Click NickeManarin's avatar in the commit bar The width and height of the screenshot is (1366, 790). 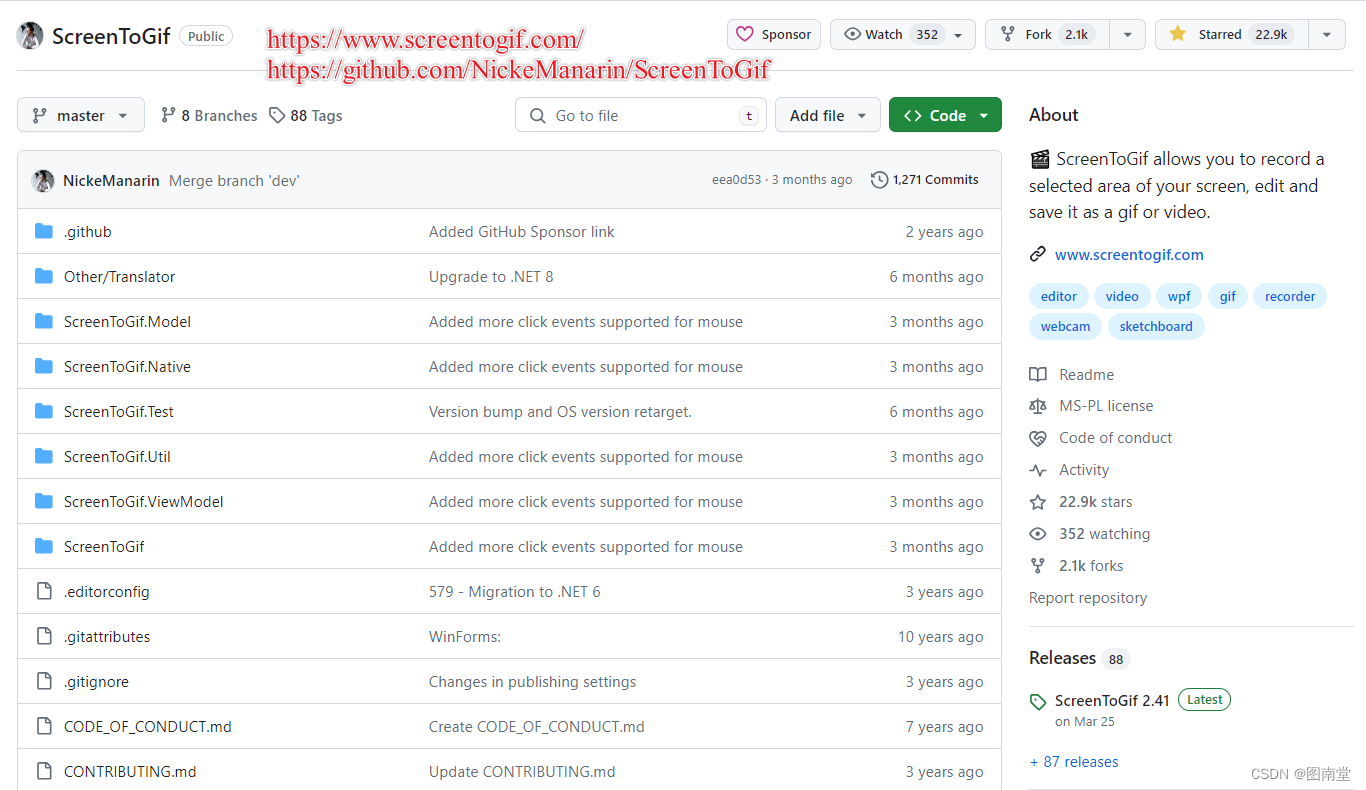click(x=43, y=181)
